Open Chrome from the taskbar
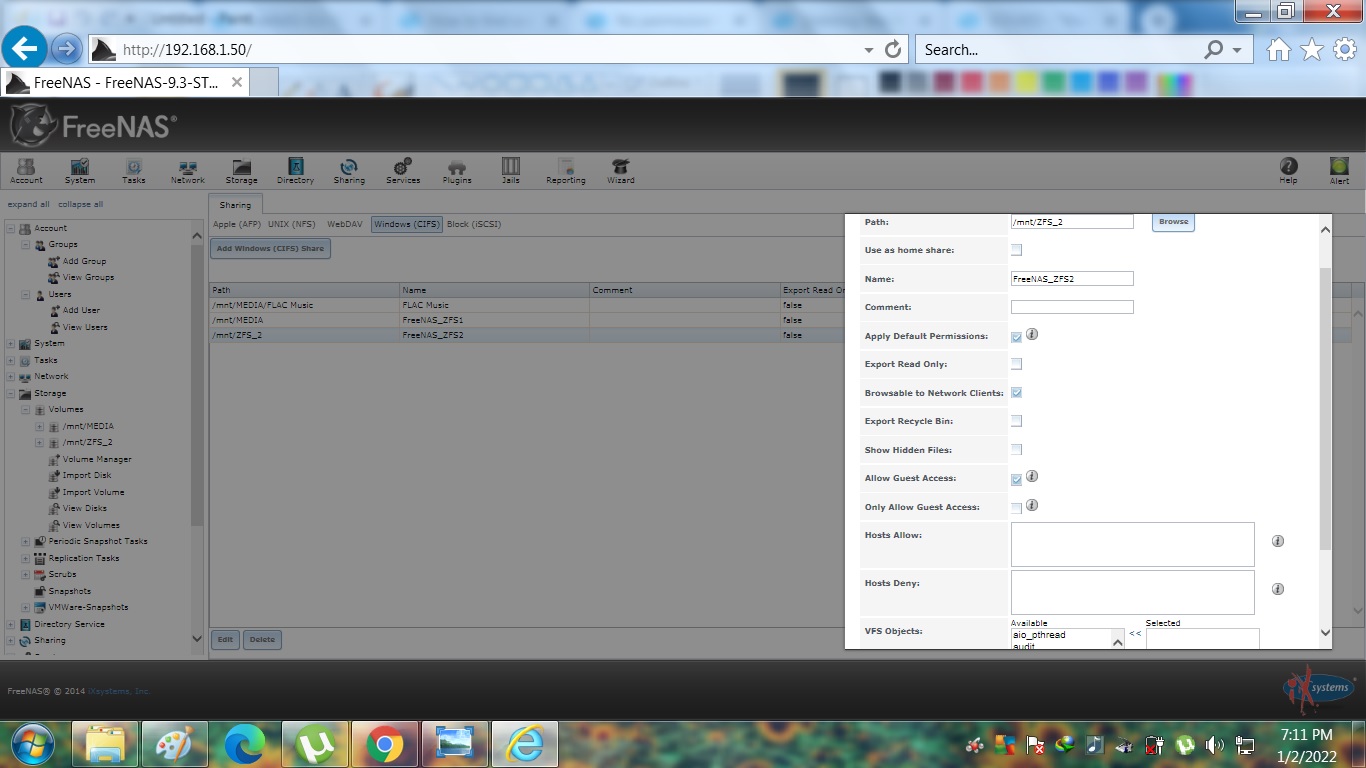The image size is (1366, 768). [x=385, y=744]
